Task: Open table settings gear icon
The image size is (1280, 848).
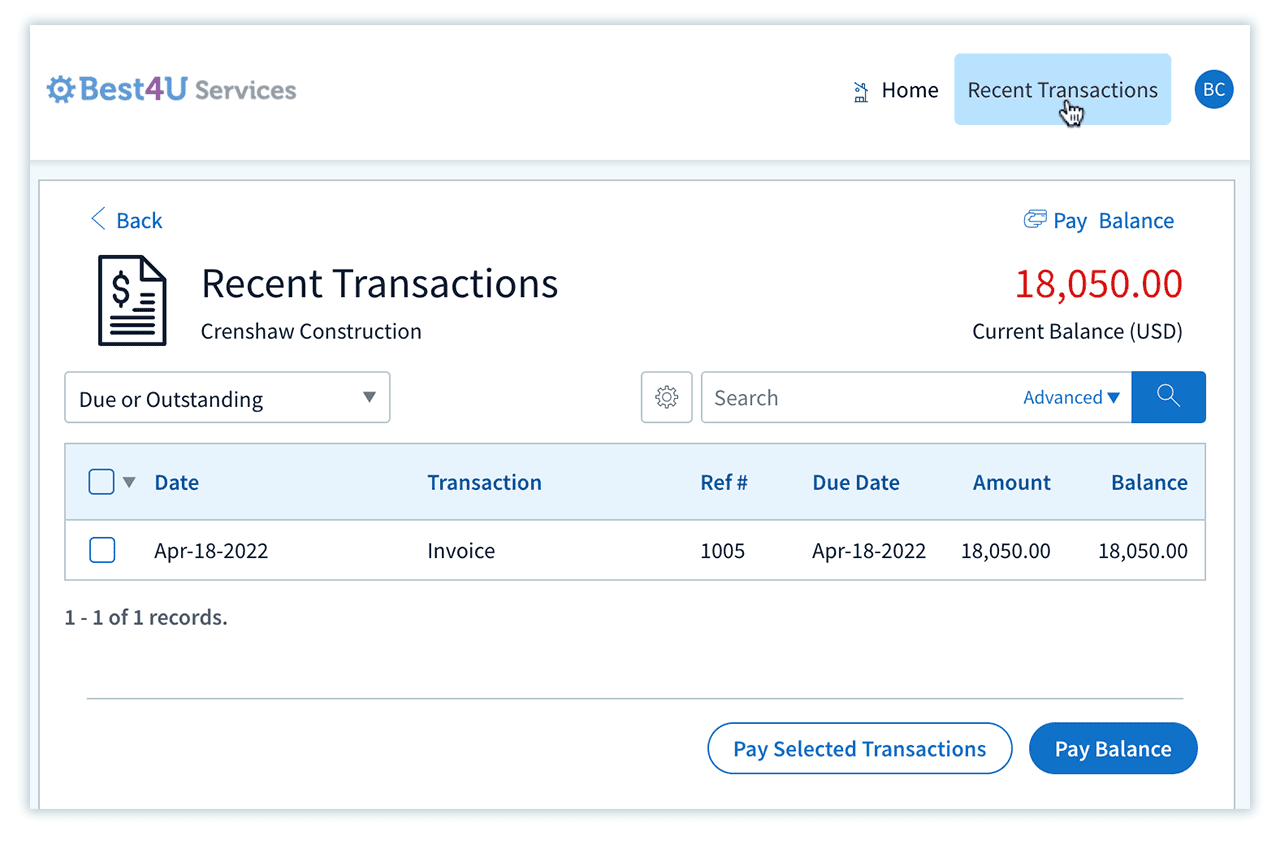Action: tap(666, 398)
